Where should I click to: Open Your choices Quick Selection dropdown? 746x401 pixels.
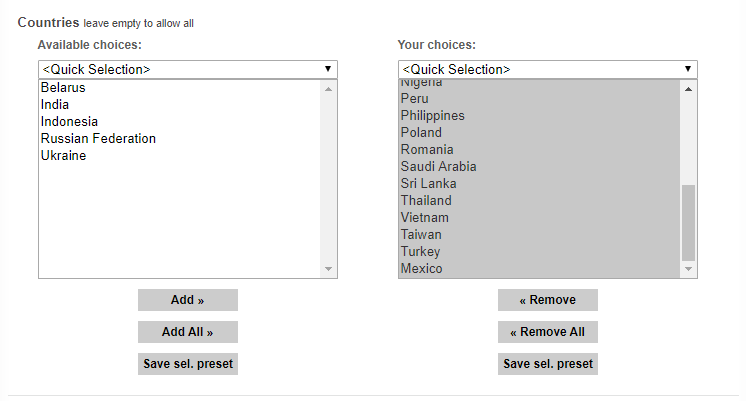tap(547, 69)
